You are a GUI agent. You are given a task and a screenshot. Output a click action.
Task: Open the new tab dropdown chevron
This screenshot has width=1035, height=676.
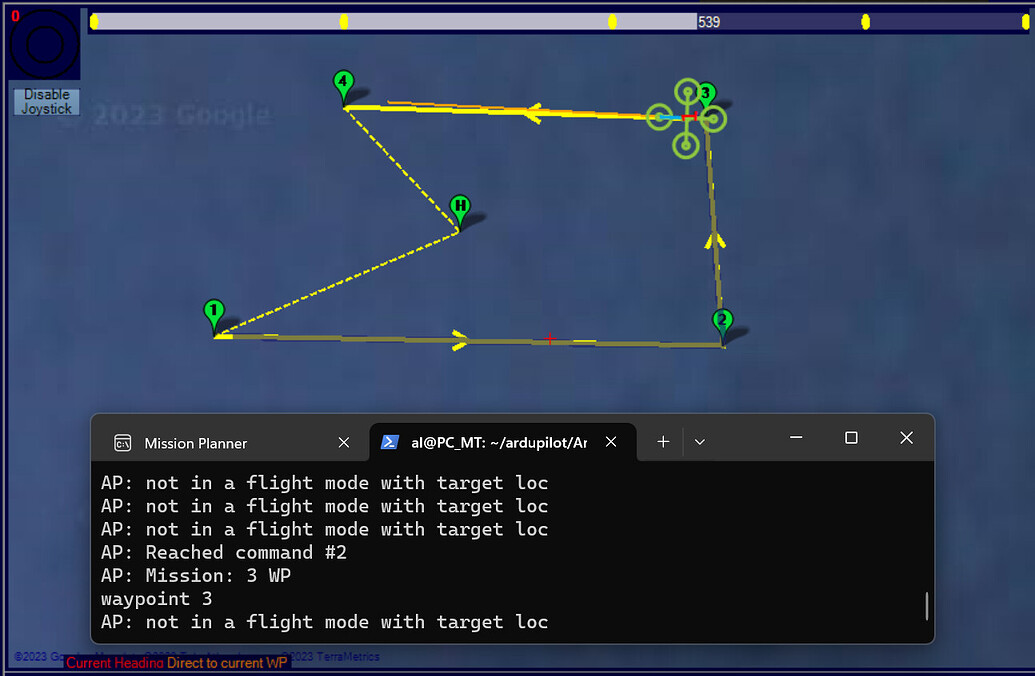(x=699, y=441)
